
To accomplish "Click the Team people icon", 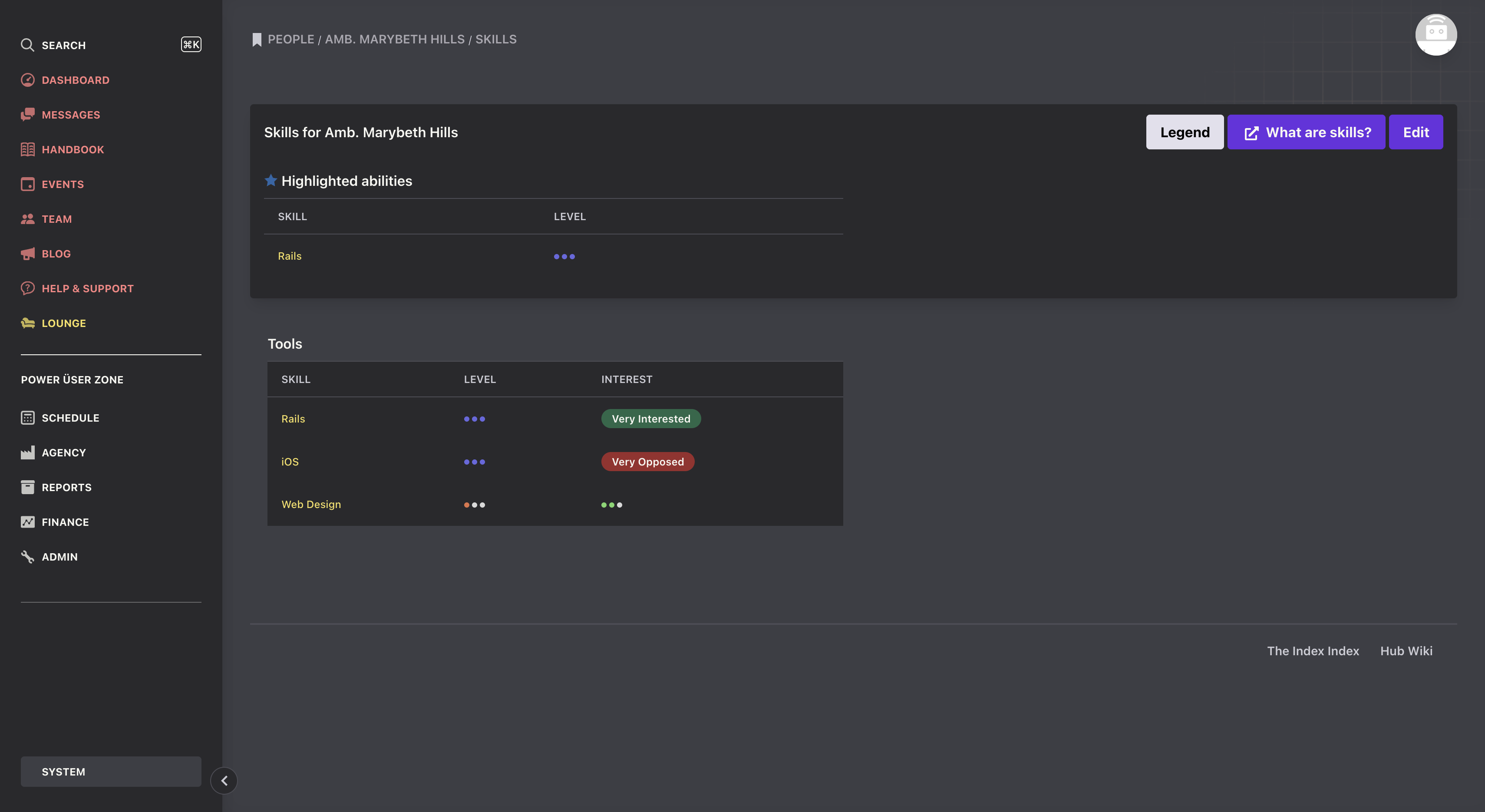I will [x=27, y=219].
